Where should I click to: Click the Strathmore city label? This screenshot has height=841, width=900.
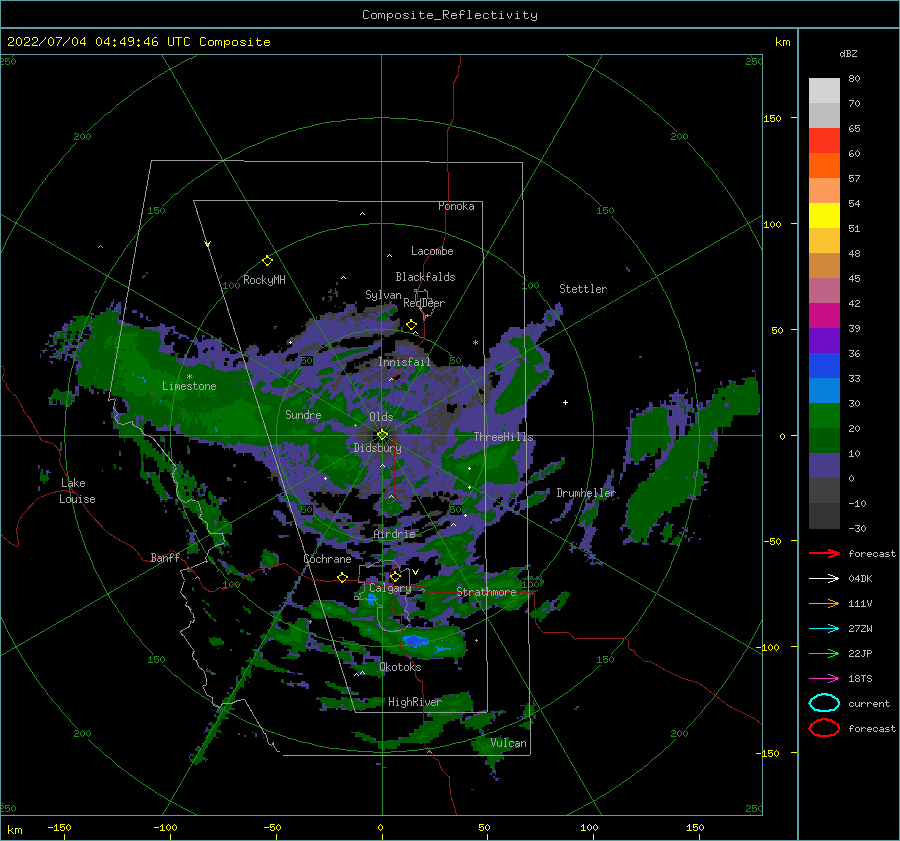pyautogui.click(x=486, y=592)
